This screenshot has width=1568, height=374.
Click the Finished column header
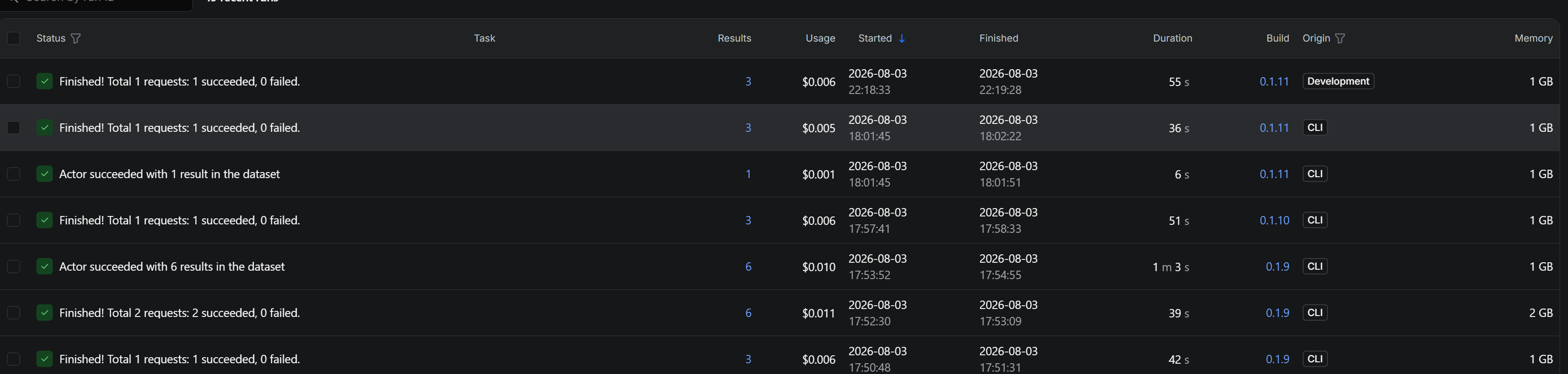tap(998, 38)
